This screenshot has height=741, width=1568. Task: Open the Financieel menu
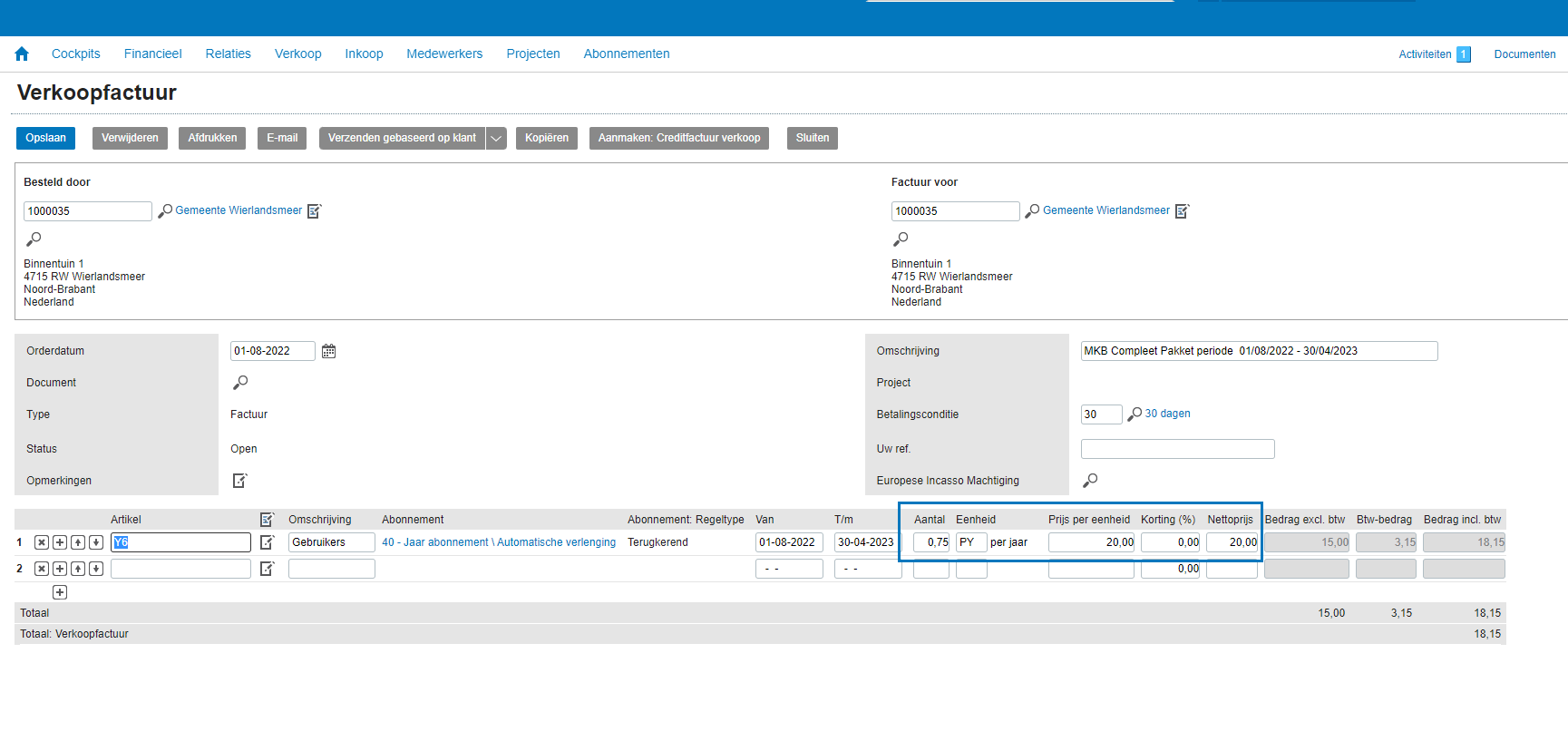pos(152,54)
